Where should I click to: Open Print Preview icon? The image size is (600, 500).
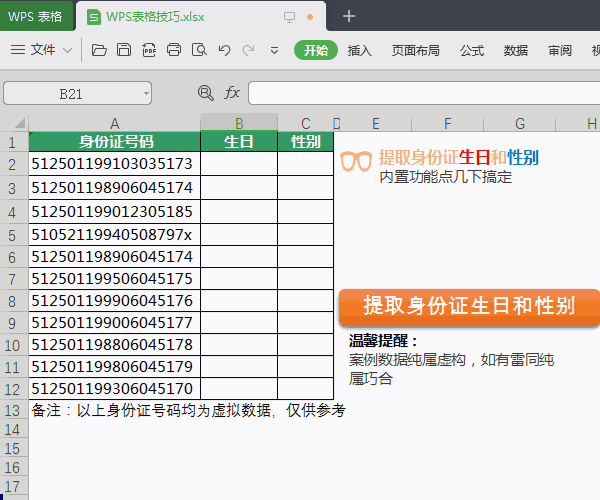point(199,50)
